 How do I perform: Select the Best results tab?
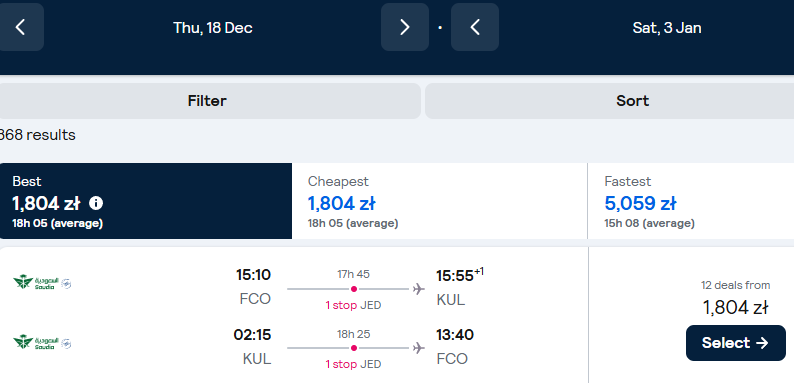coord(146,201)
